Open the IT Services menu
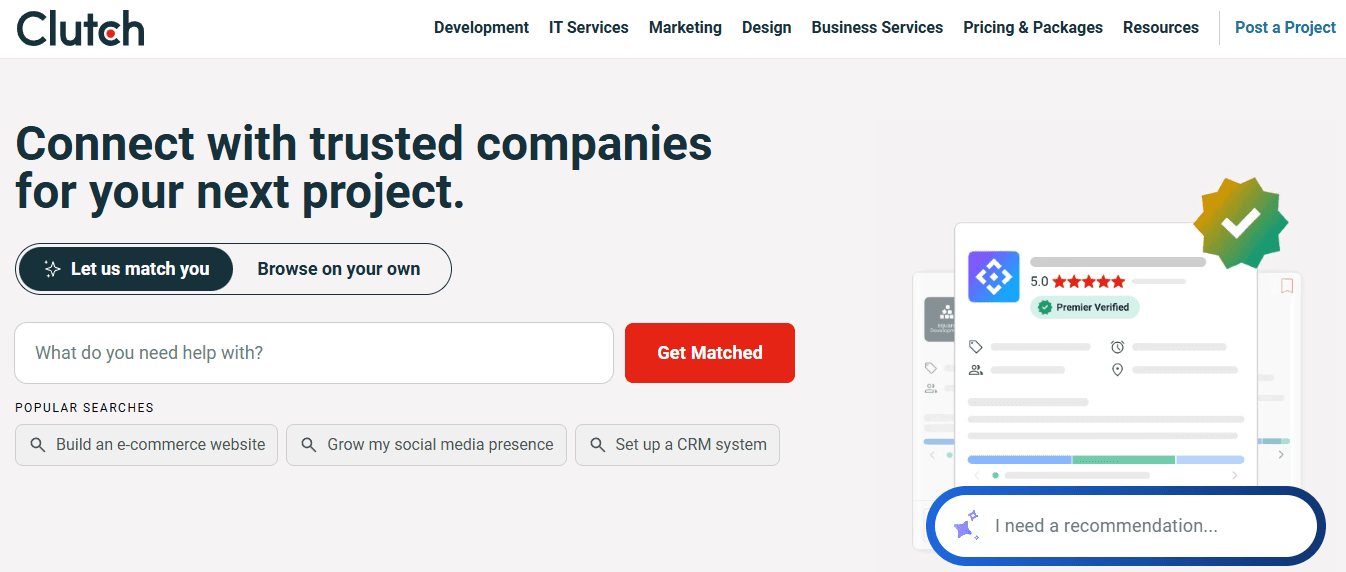Viewport: 1346px width, 572px height. click(589, 28)
